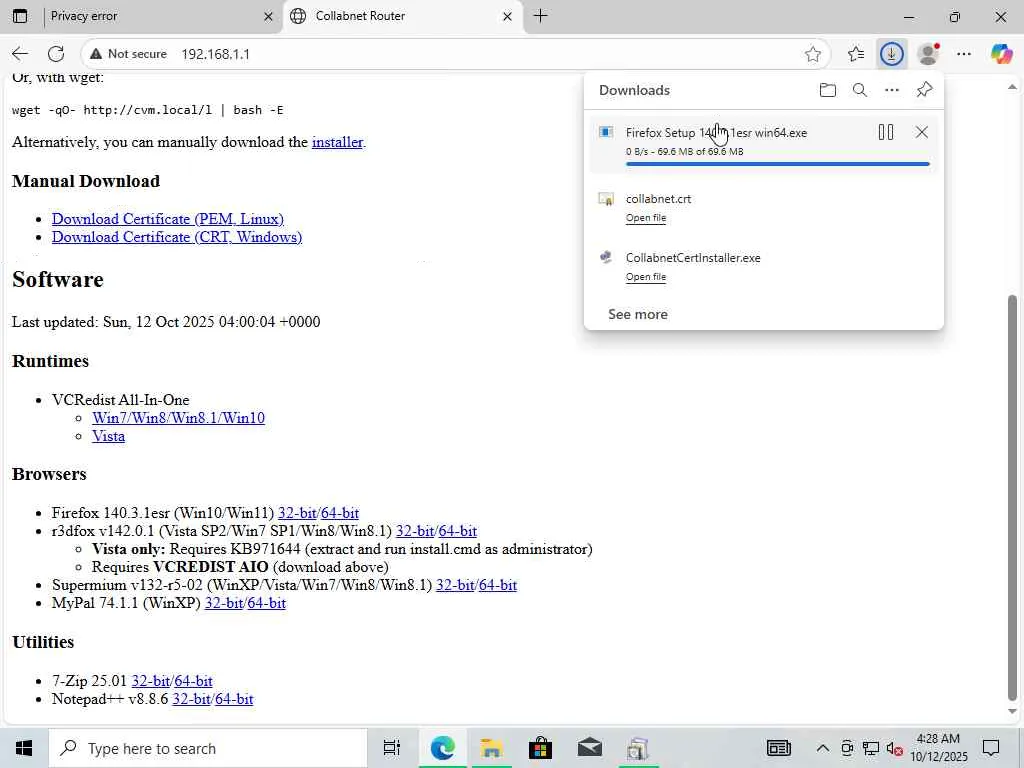This screenshot has height=768, width=1024.
Task: Click See more in Downloads panel
Action: [637, 314]
